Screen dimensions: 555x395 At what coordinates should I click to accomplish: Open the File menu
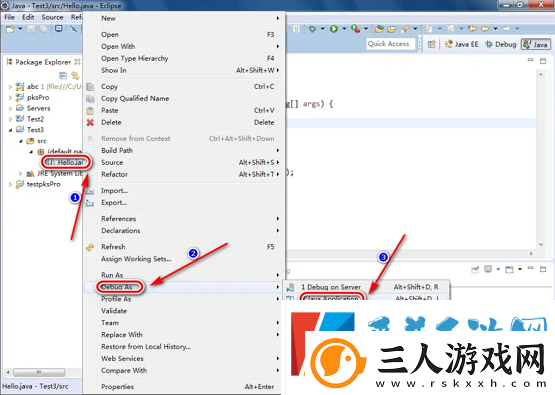pyautogui.click(x=9, y=17)
